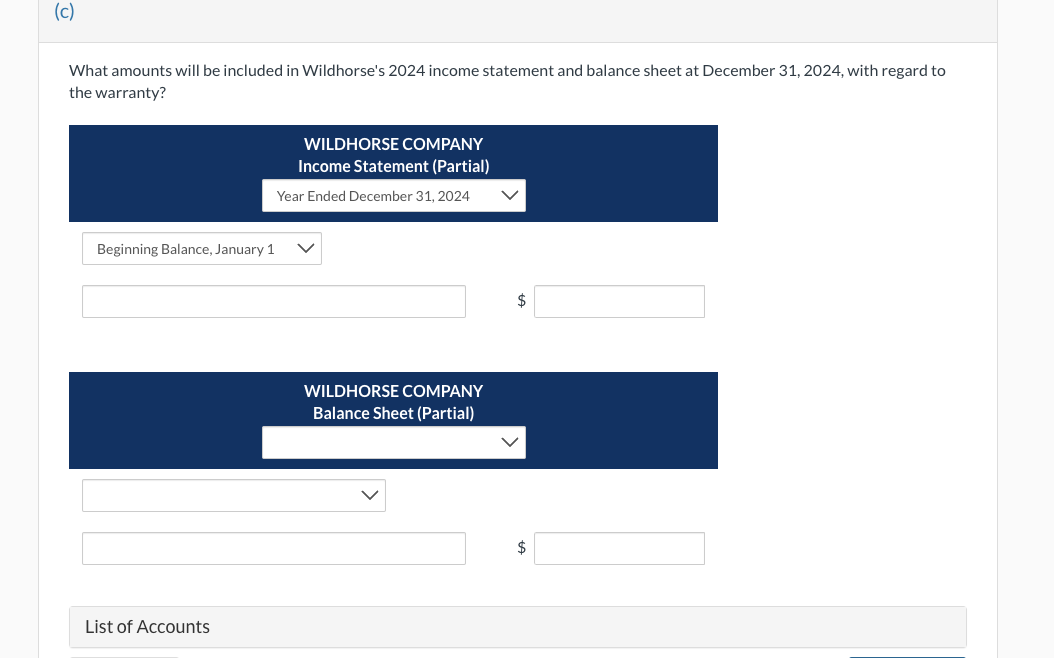Open the Year Ended December 31, 2024 dropdown
The width and height of the screenshot is (1054, 658).
tap(393, 195)
